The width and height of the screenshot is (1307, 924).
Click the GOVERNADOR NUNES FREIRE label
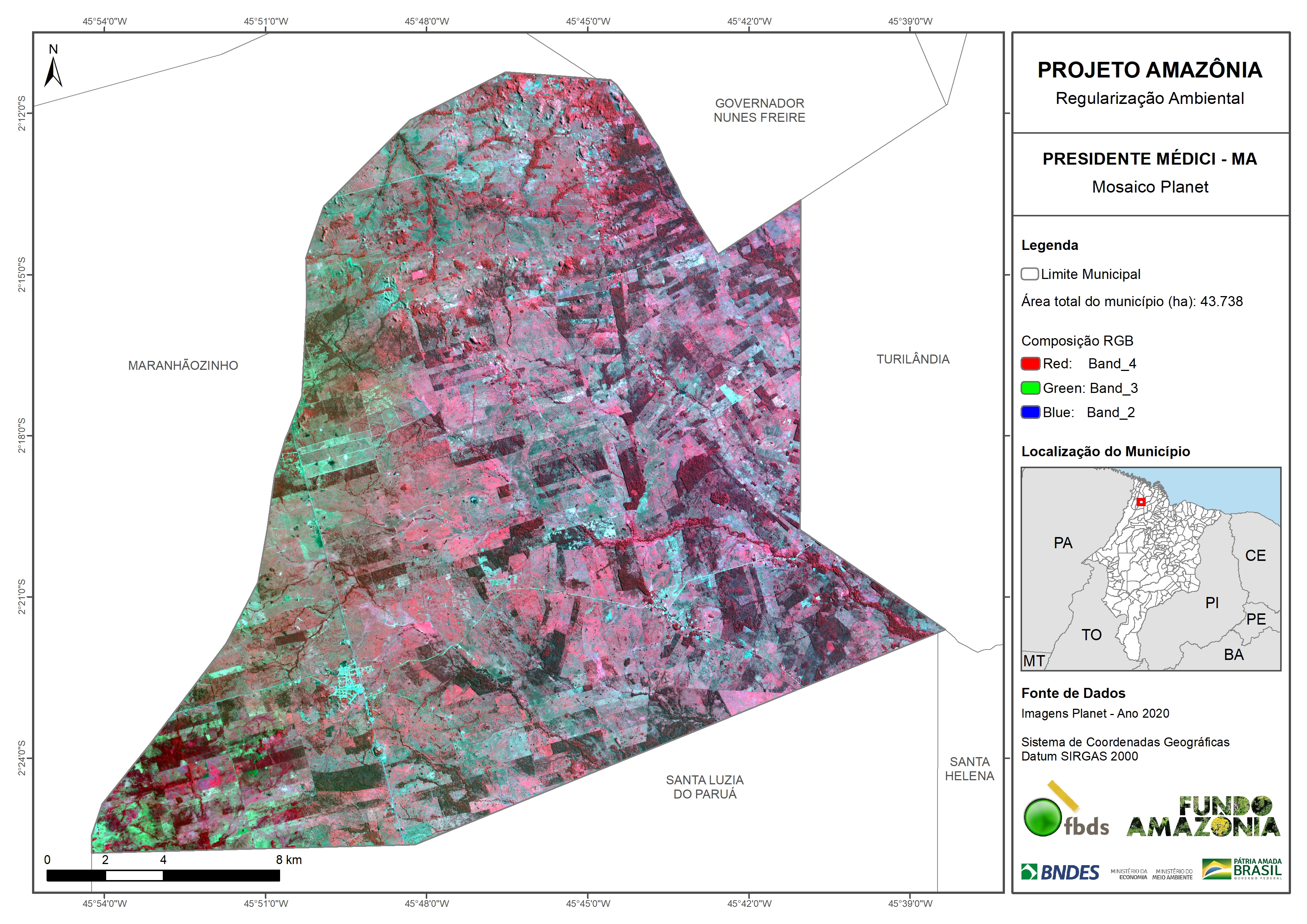coord(759,111)
